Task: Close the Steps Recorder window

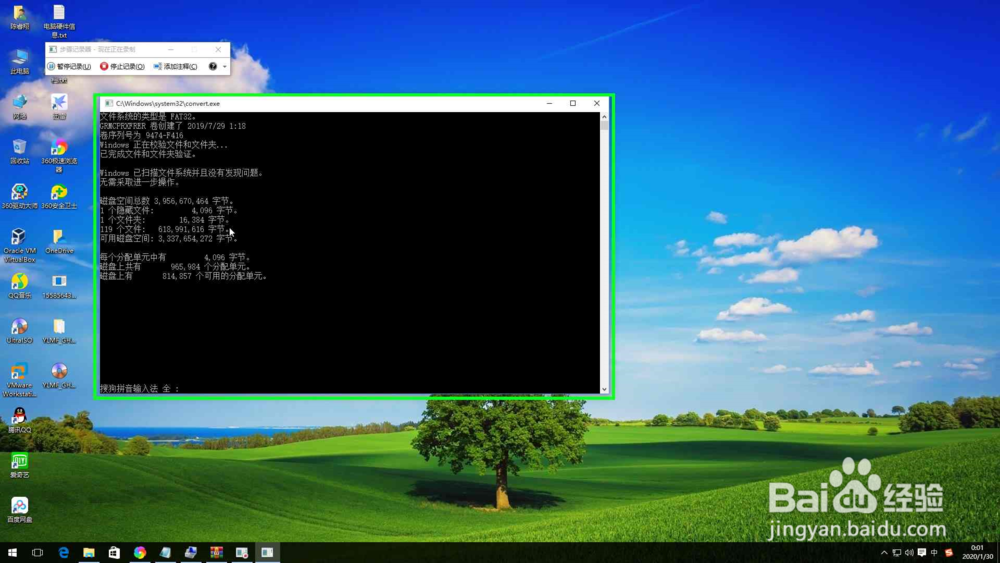Action: coord(218,50)
